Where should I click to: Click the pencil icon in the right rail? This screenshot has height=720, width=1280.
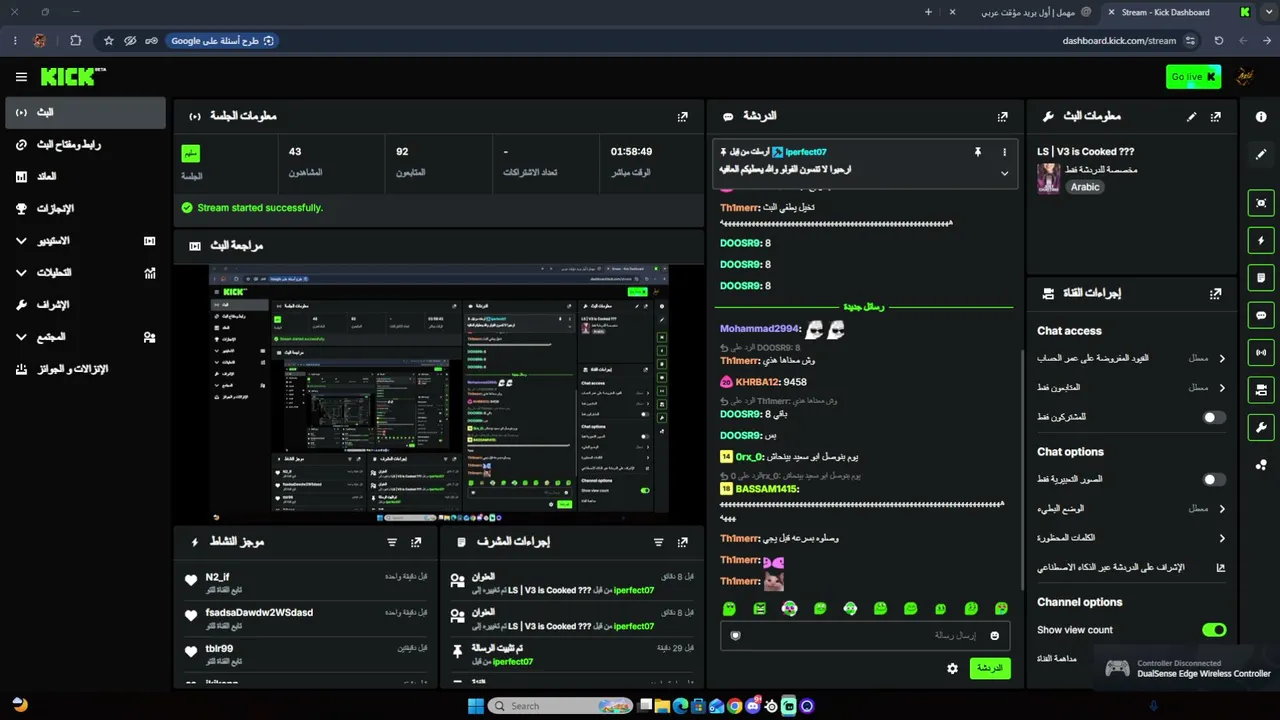(1261, 154)
